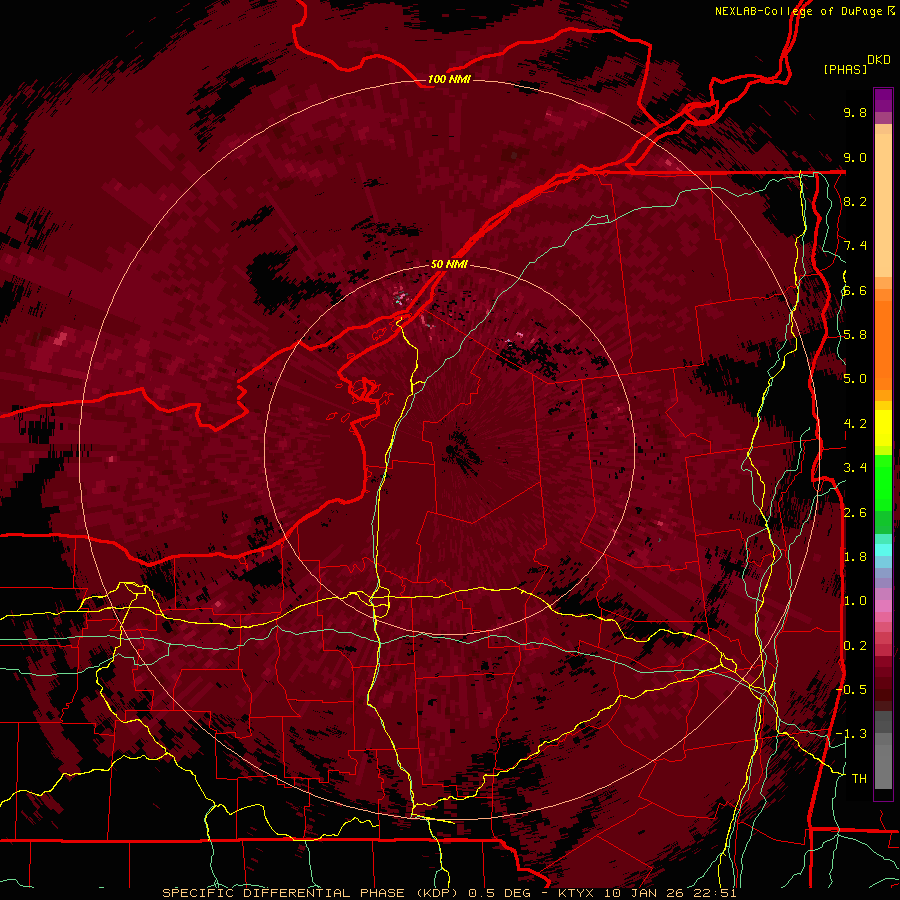Click the 50 NMI range ring label
Image resolution: width=900 pixels, height=900 pixels.
click(x=449, y=264)
